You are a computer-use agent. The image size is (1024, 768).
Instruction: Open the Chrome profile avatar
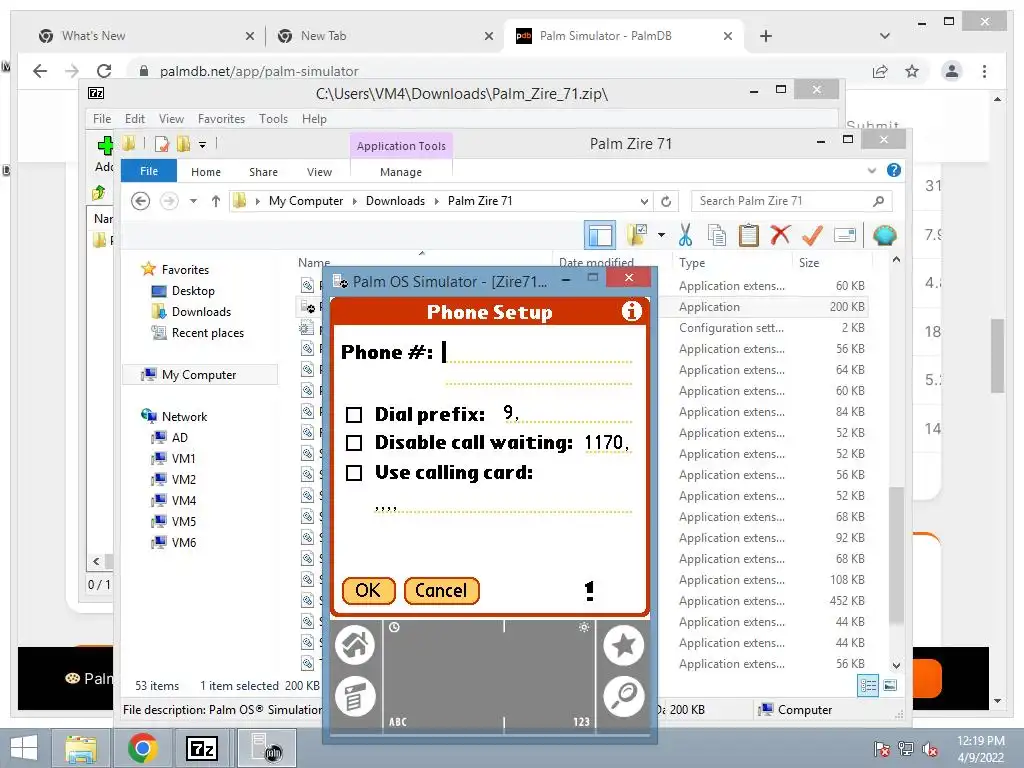(x=952, y=71)
